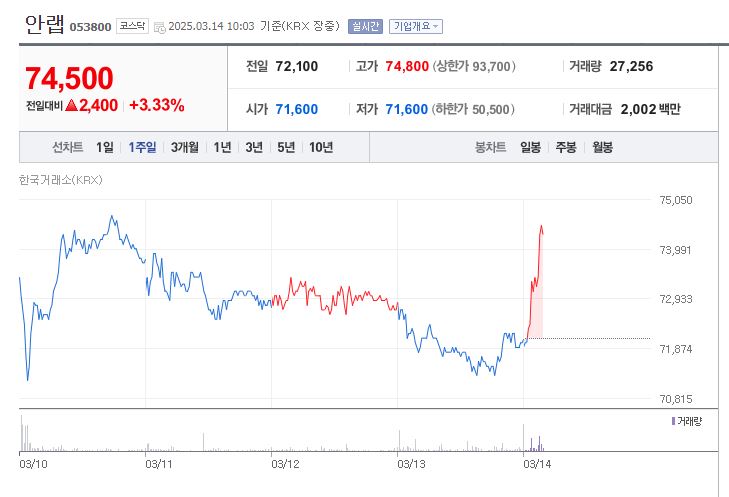
Task: Click the 안랩 stock name heading
Action: (43, 25)
